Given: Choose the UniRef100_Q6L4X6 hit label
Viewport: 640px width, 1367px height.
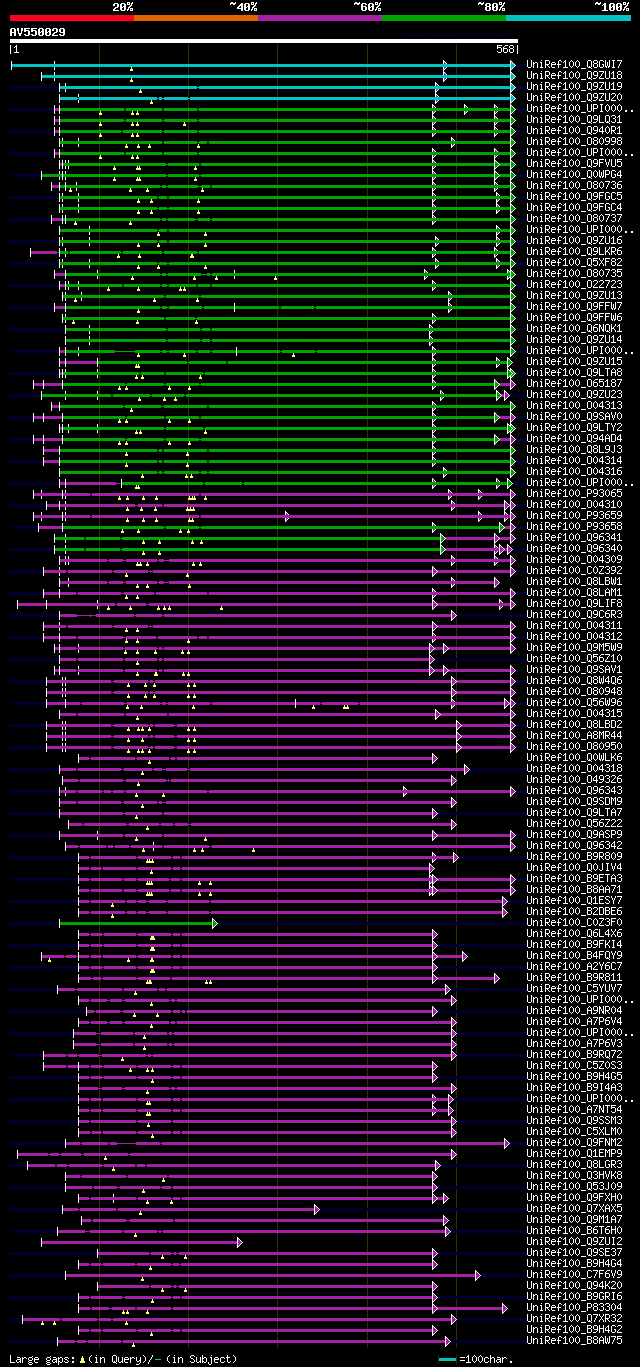Looking at the screenshot, I should click(x=574, y=933).
